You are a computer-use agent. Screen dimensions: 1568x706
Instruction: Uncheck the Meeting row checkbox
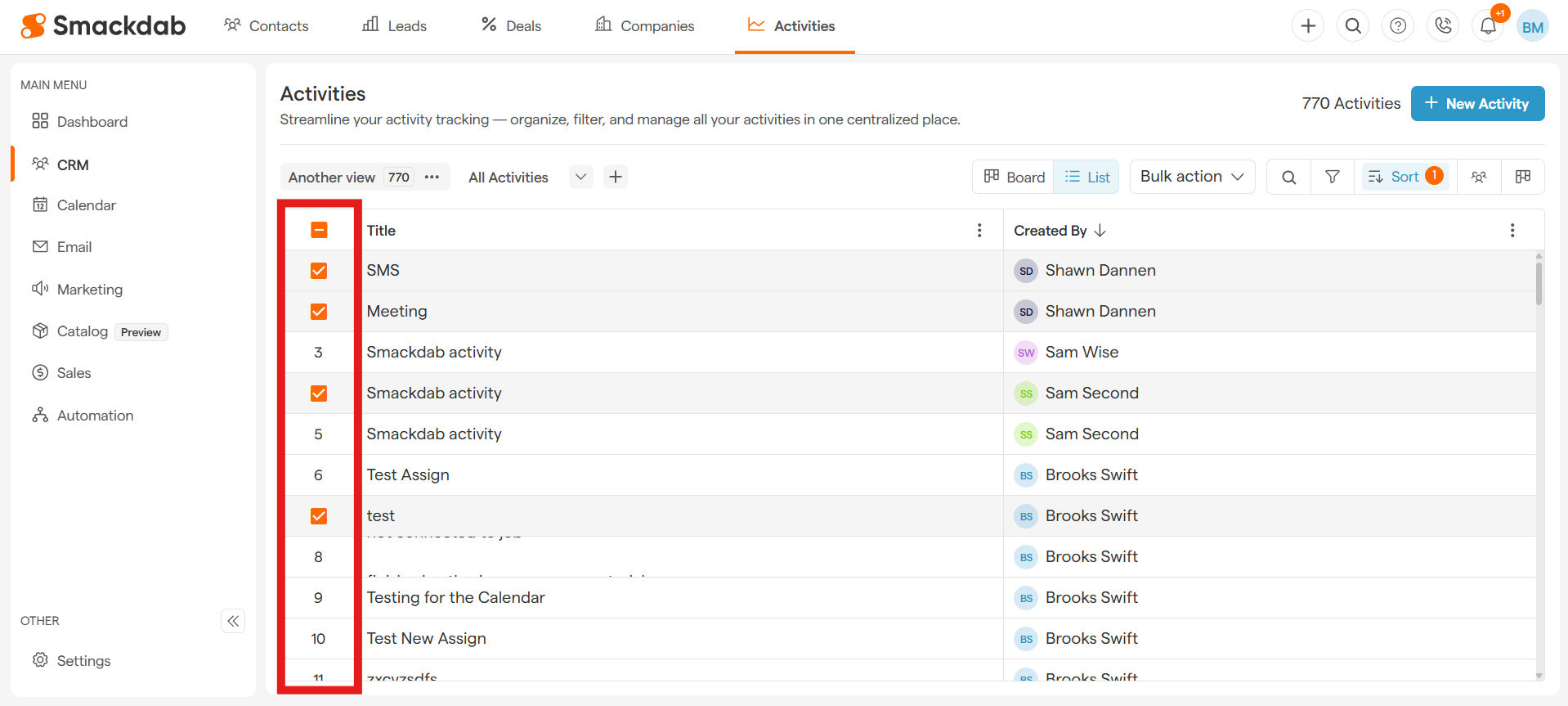point(319,312)
